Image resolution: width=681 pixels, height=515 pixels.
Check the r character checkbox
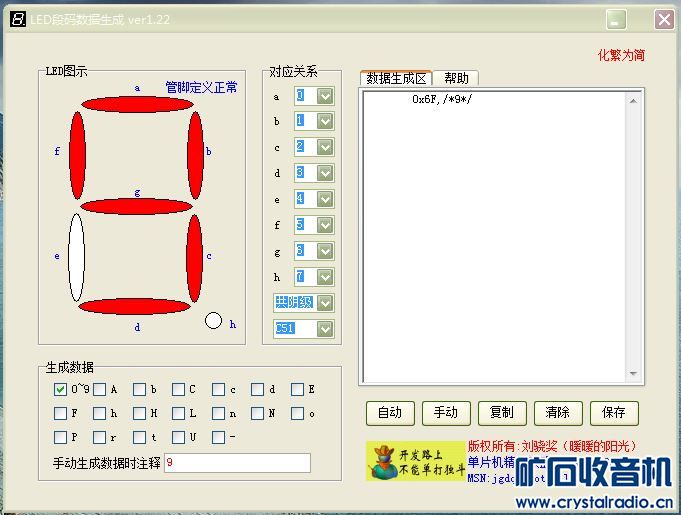tap(99, 437)
